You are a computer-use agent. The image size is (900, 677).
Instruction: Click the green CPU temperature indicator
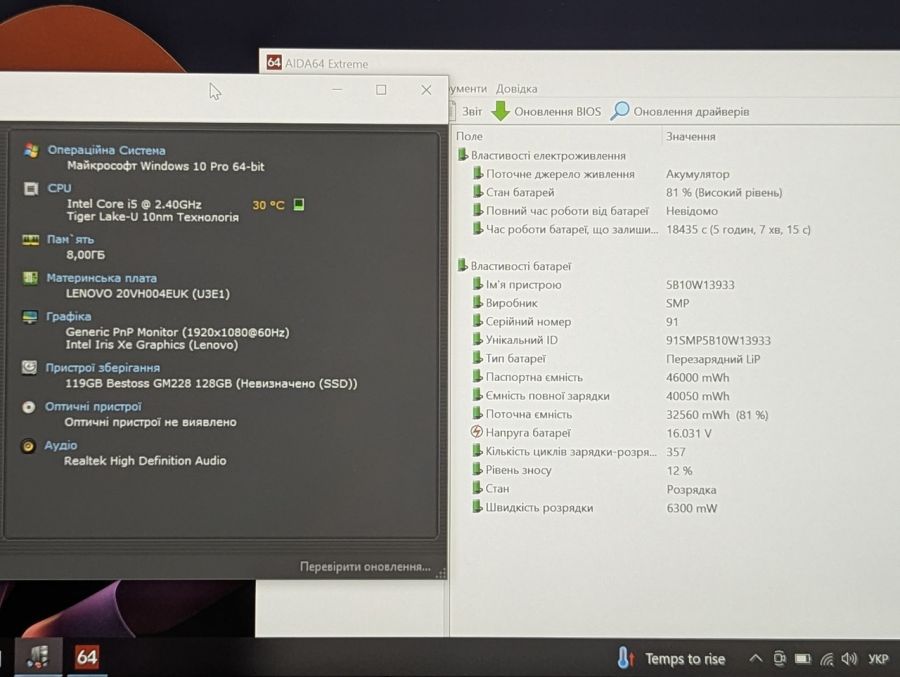pos(298,204)
